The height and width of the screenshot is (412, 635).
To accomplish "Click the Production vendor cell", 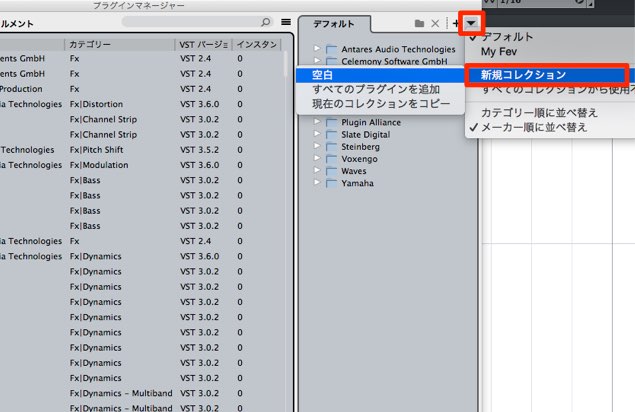I will pyautogui.click(x=21, y=89).
